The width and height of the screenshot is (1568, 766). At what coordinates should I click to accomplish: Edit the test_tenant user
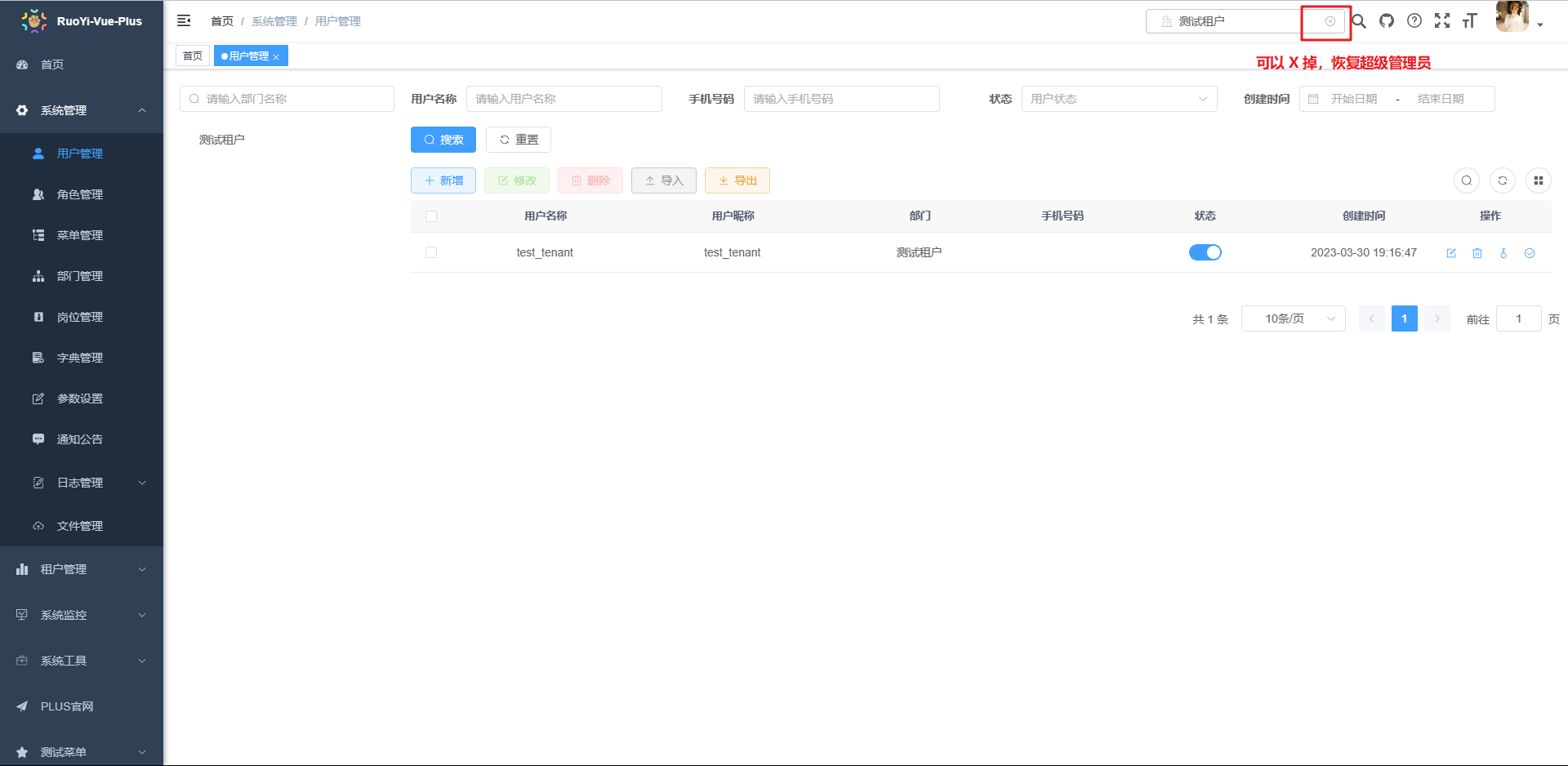1451,253
